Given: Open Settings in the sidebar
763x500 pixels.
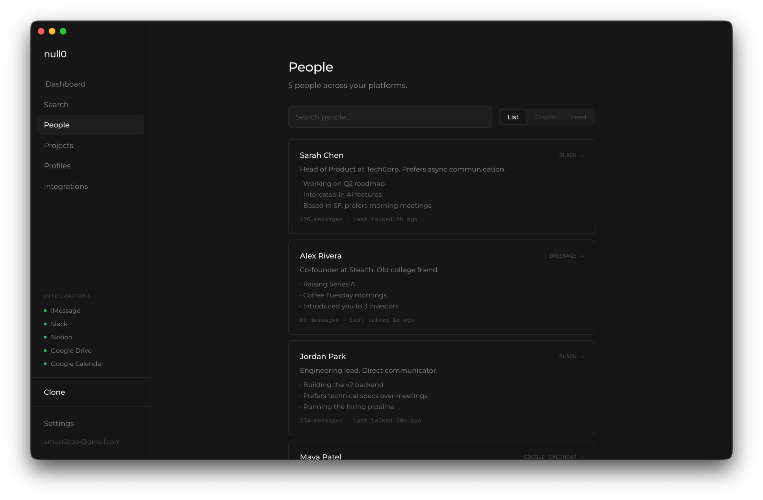Looking at the screenshot, I should click(x=59, y=423).
